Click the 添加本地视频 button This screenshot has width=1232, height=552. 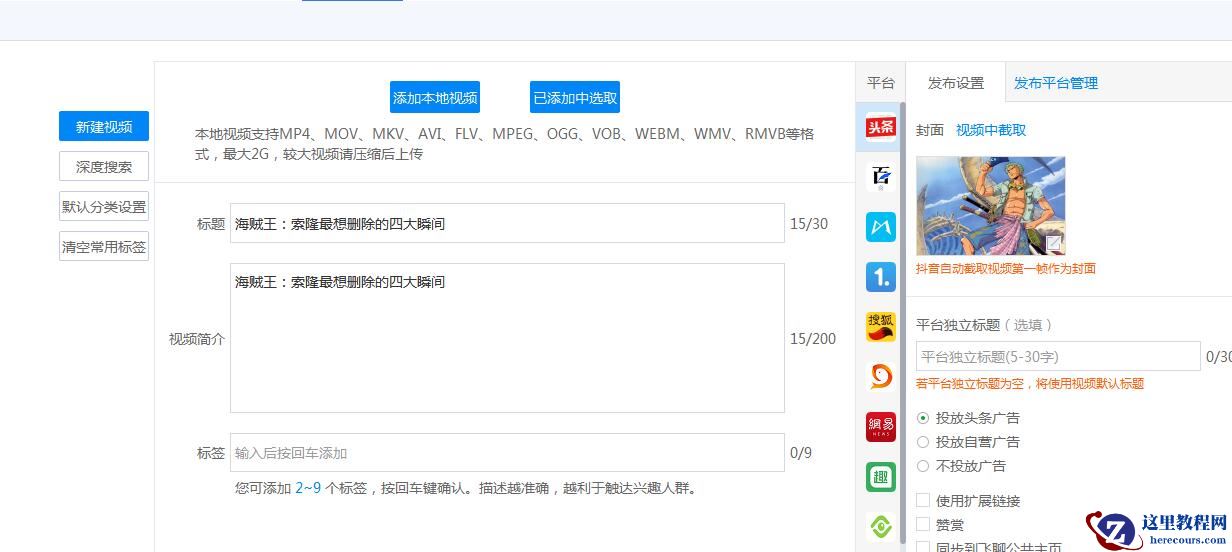coord(435,98)
